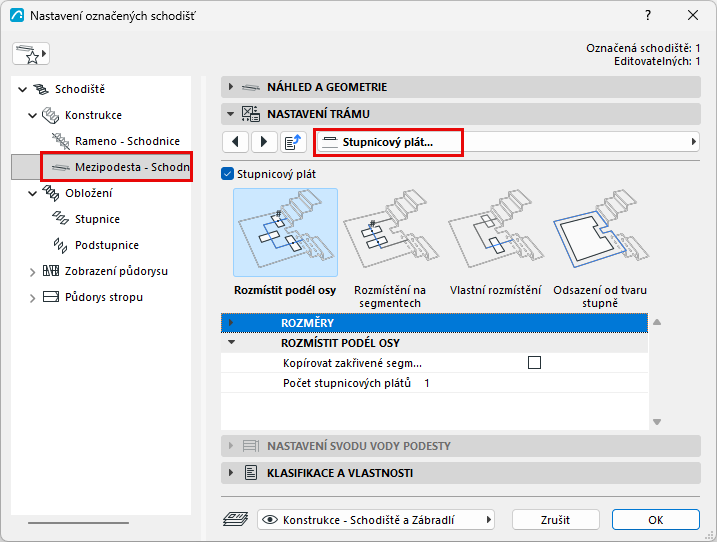Go to previous page with left arrow
Image resolution: width=717 pixels, height=542 pixels.
click(235, 142)
